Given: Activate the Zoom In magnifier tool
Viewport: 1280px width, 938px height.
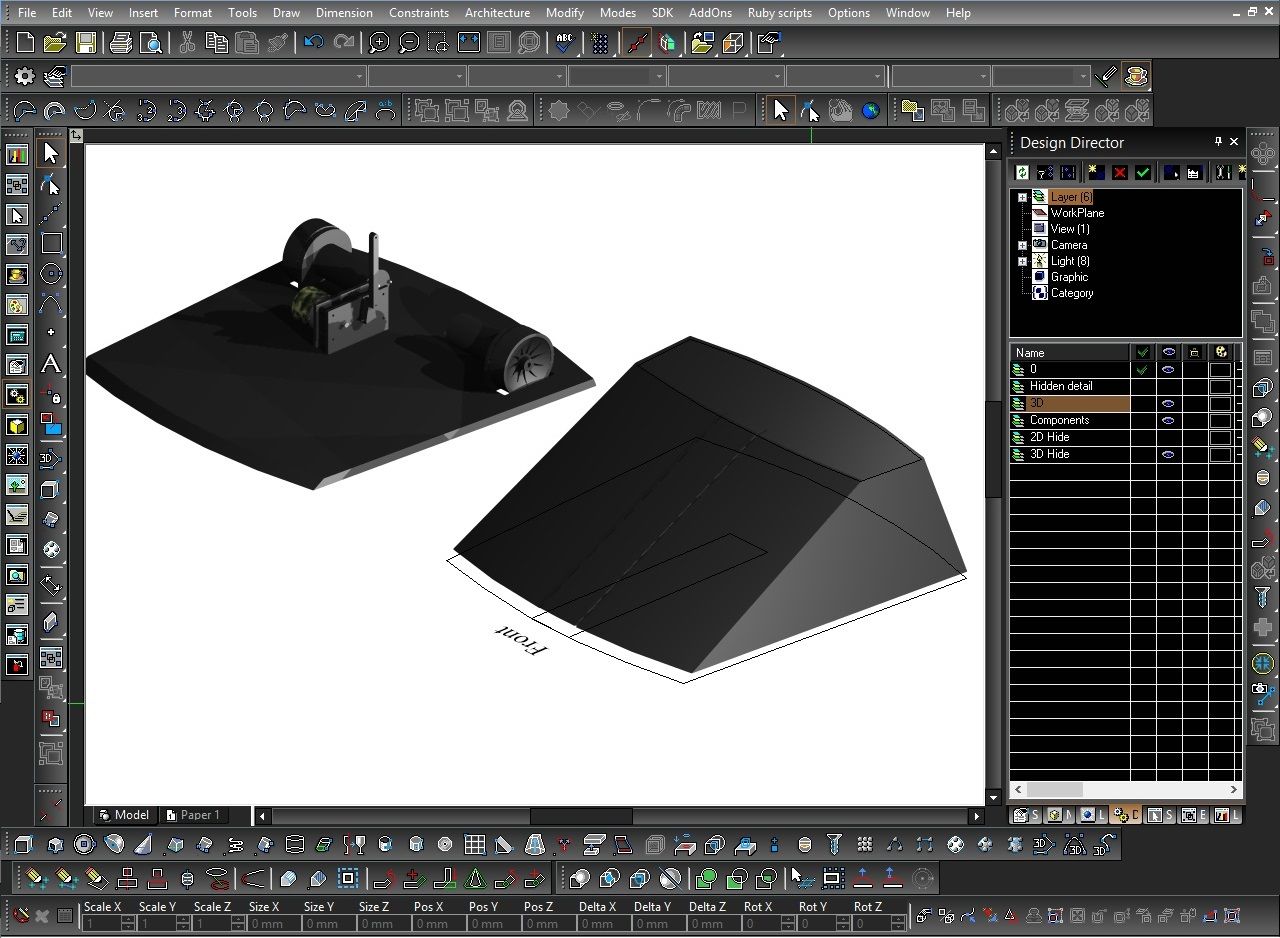Looking at the screenshot, I should pos(378,42).
